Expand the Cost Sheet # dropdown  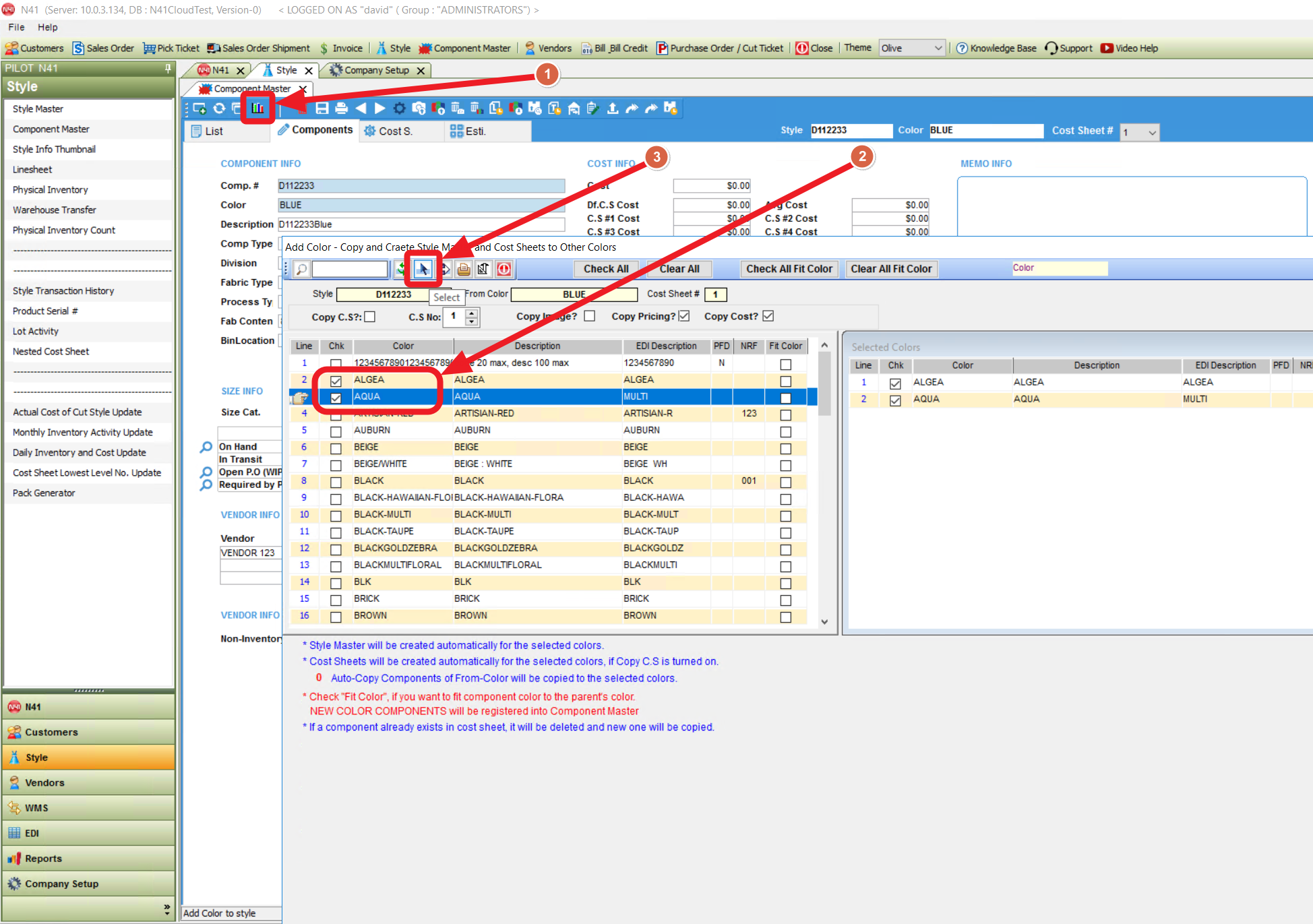(1152, 133)
